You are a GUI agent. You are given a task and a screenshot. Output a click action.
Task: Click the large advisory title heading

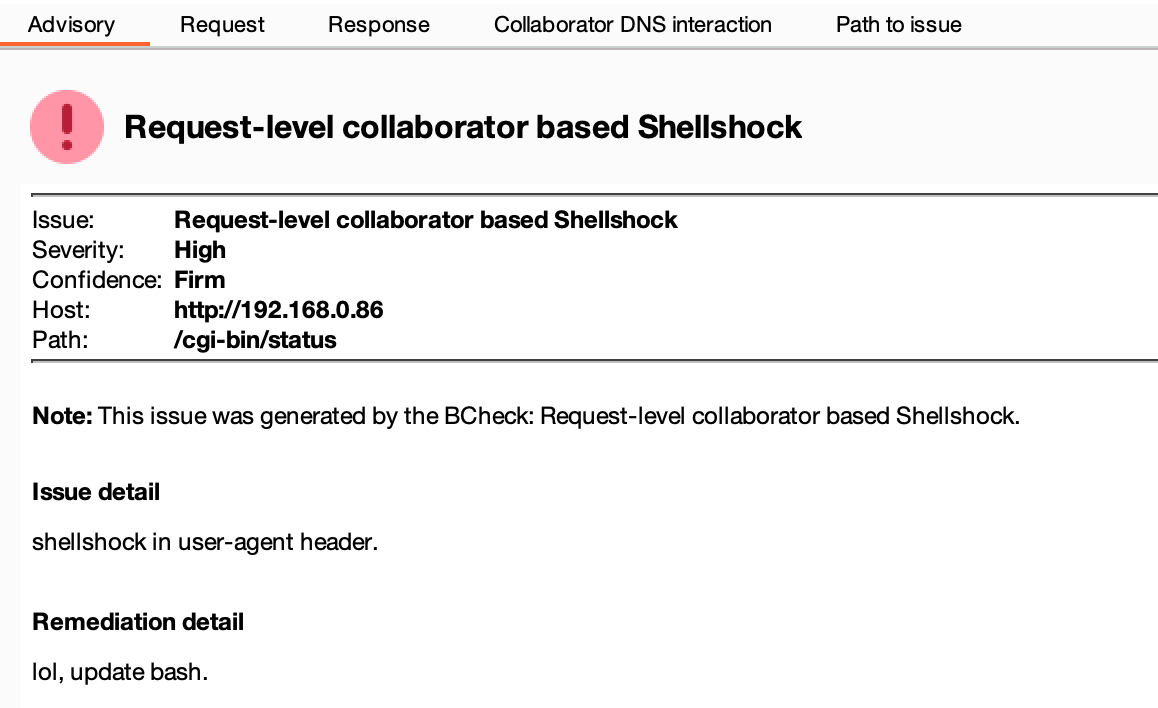coord(462,127)
